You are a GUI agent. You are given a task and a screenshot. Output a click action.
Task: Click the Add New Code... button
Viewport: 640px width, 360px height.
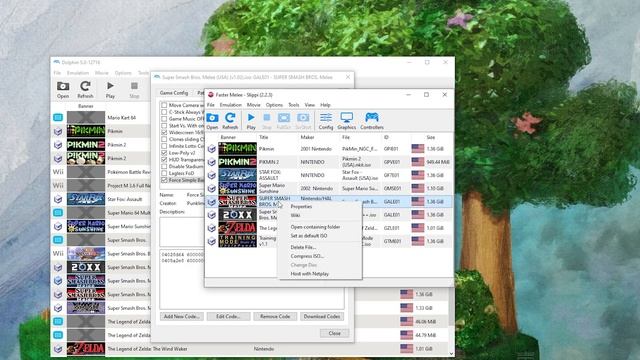(x=182, y=316)
